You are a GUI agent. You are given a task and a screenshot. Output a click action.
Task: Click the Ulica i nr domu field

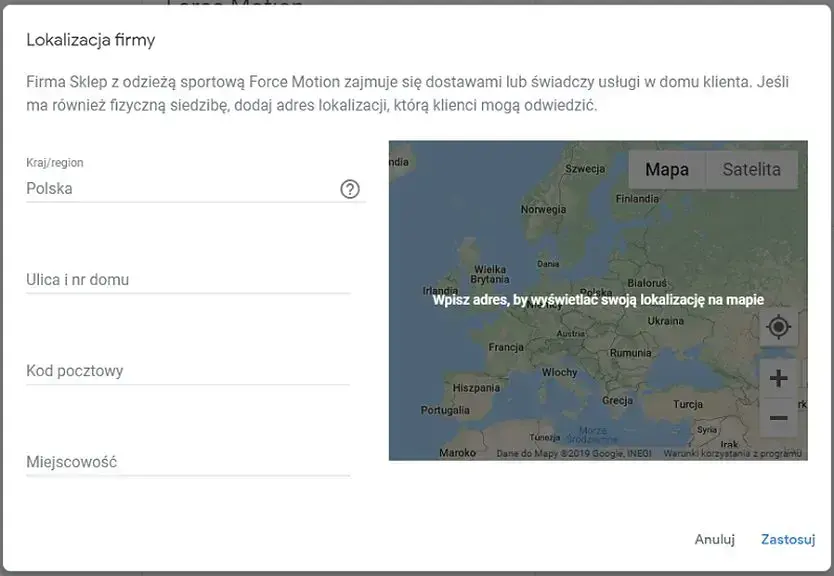[188, 280]
